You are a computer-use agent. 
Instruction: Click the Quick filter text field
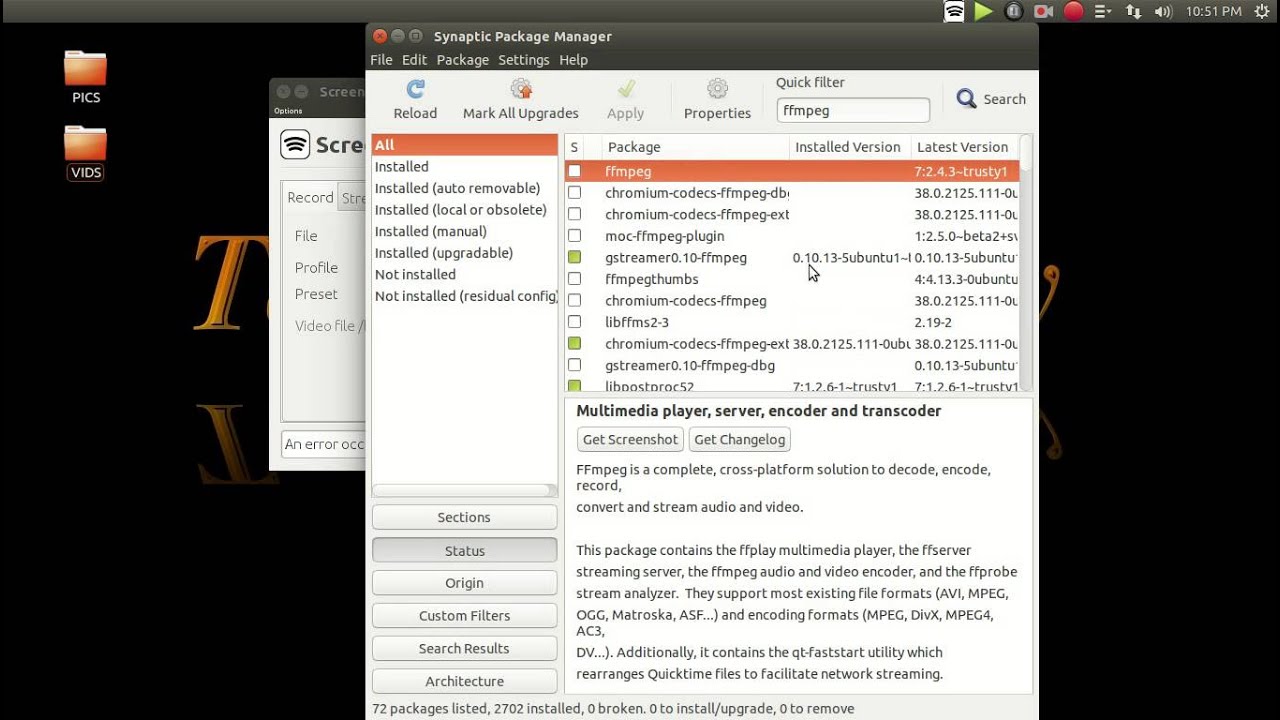[853, 111]
